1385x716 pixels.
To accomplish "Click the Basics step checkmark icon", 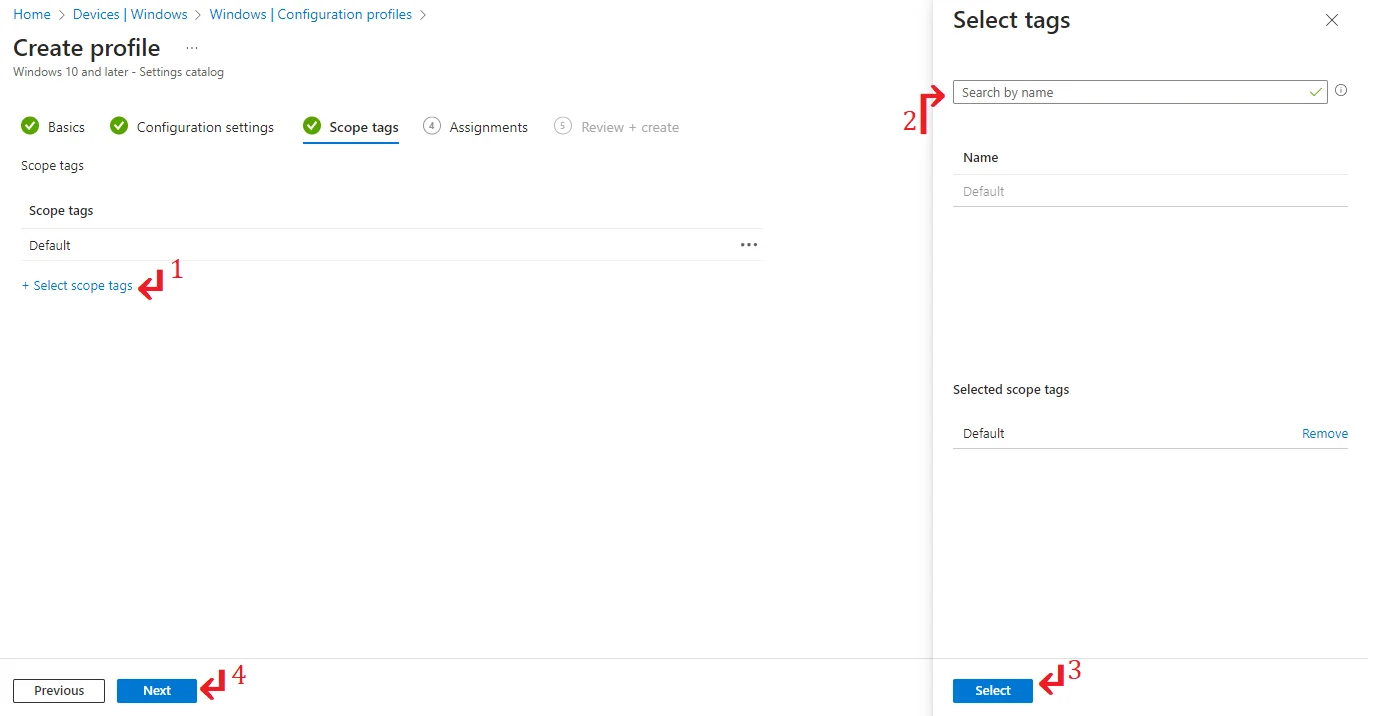I will point(30,126).
